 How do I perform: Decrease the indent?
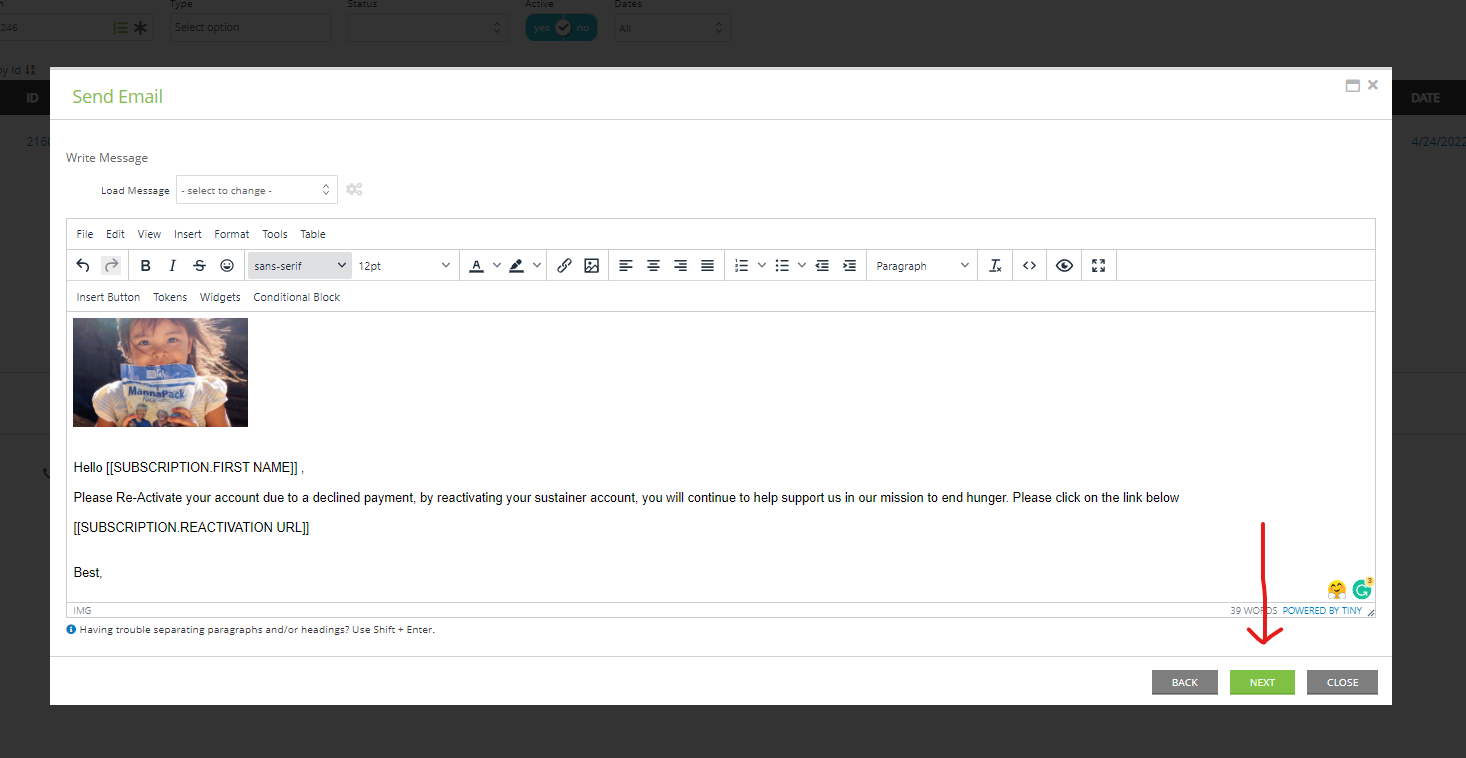pos(822,266)
